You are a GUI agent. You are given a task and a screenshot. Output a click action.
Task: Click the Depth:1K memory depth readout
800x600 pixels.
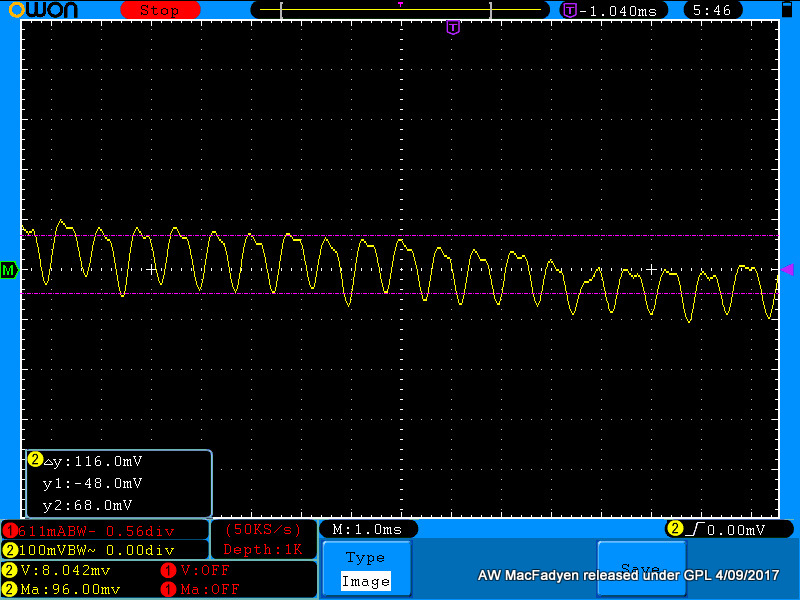(x=263, y=549)
